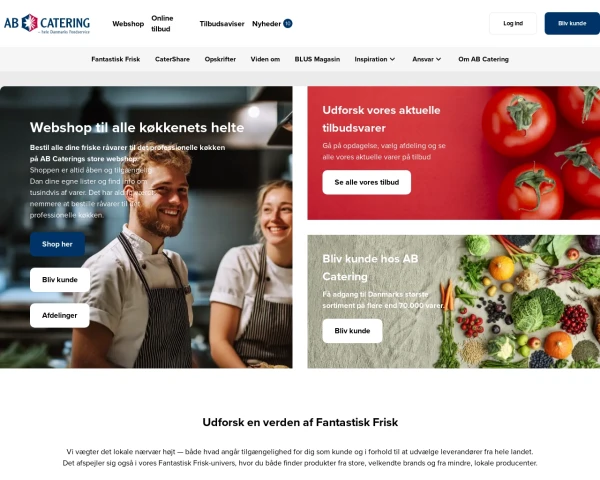Expand the Ansvar dropdown chevron

(439, 59)
